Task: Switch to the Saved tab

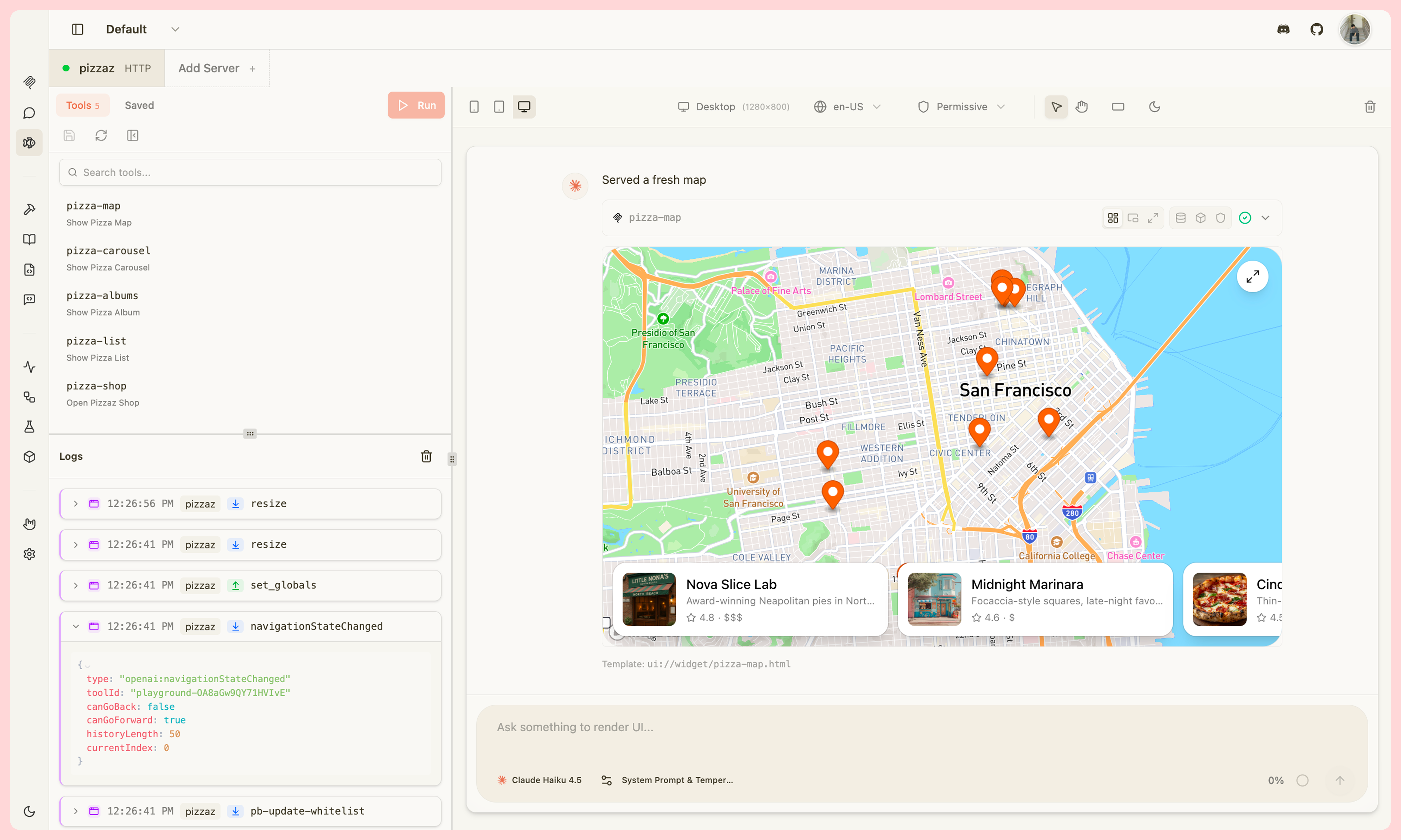Action: point(139,105)
